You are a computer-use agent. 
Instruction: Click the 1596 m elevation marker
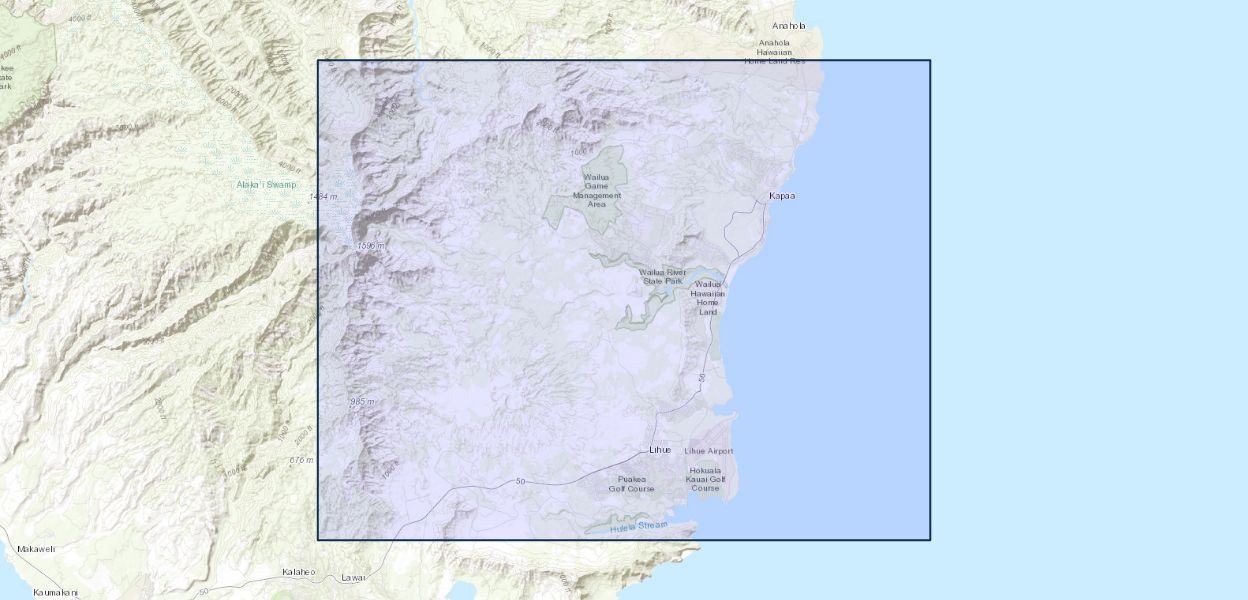click(x=370, y=245)
